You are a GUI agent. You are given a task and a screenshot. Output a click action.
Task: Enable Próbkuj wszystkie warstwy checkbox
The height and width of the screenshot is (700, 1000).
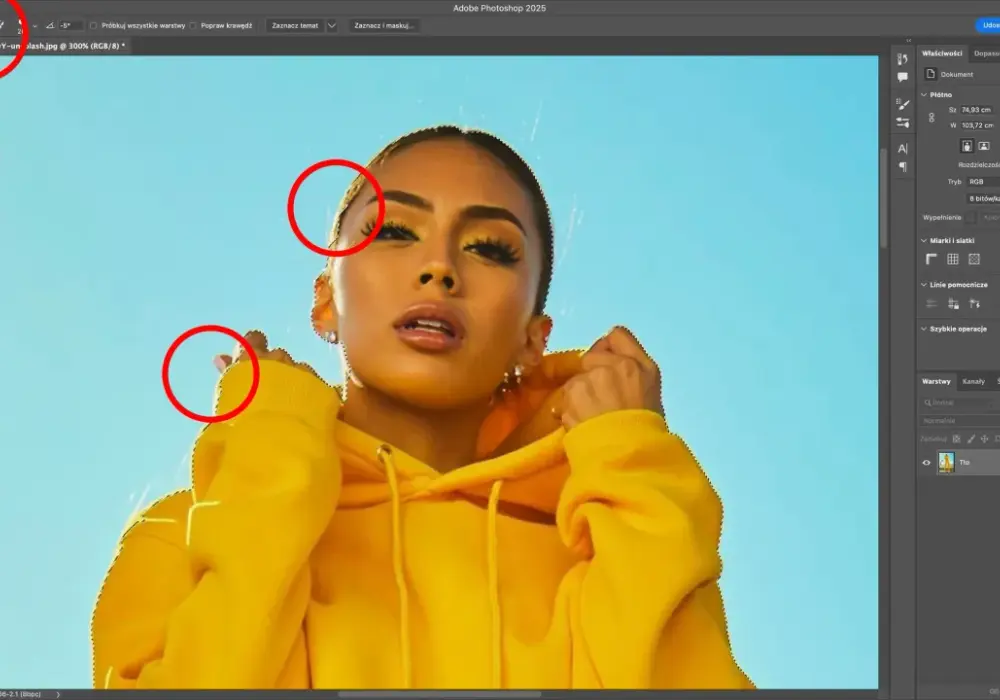93,26
